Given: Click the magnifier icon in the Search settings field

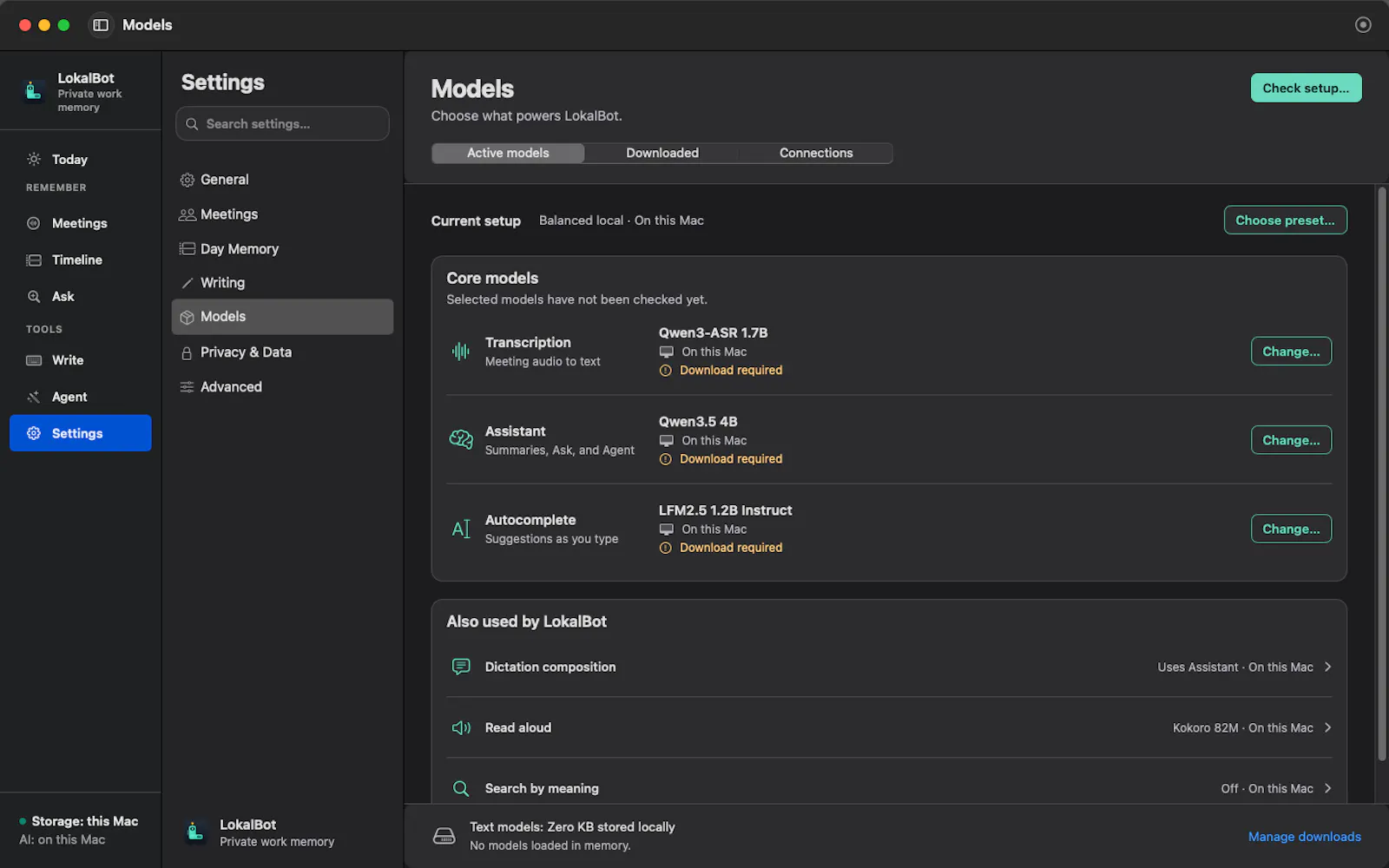Looking at the screenshot, I should [x=192, y=124].
